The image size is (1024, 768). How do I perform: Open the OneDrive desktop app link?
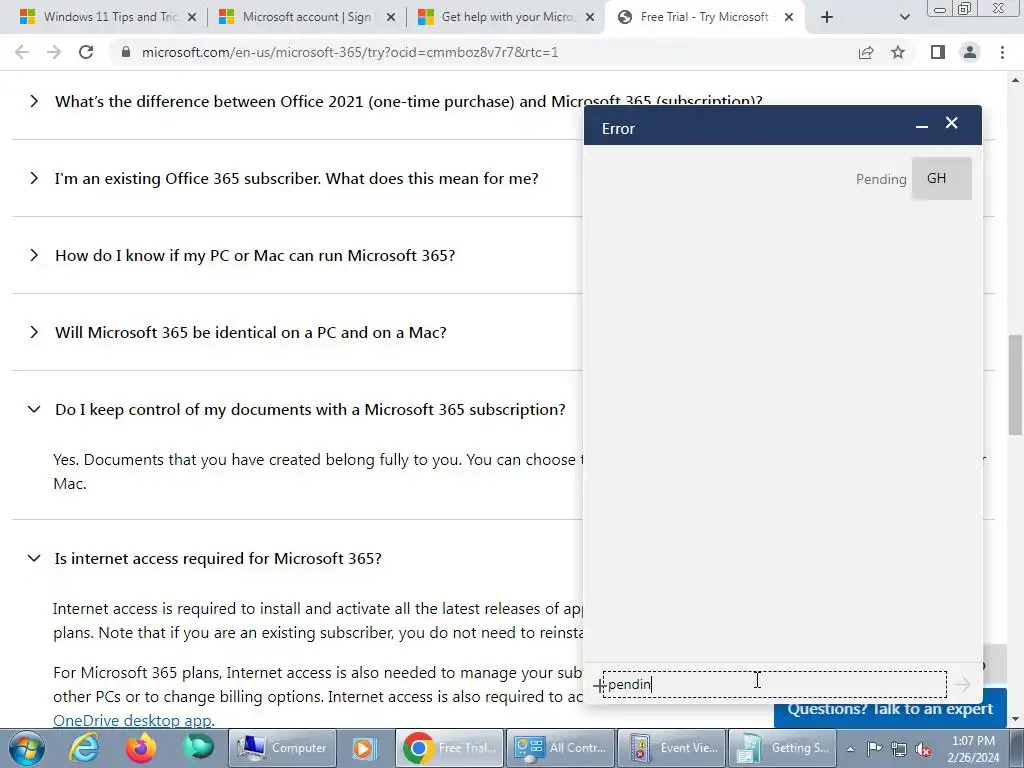tap(134, 720)
